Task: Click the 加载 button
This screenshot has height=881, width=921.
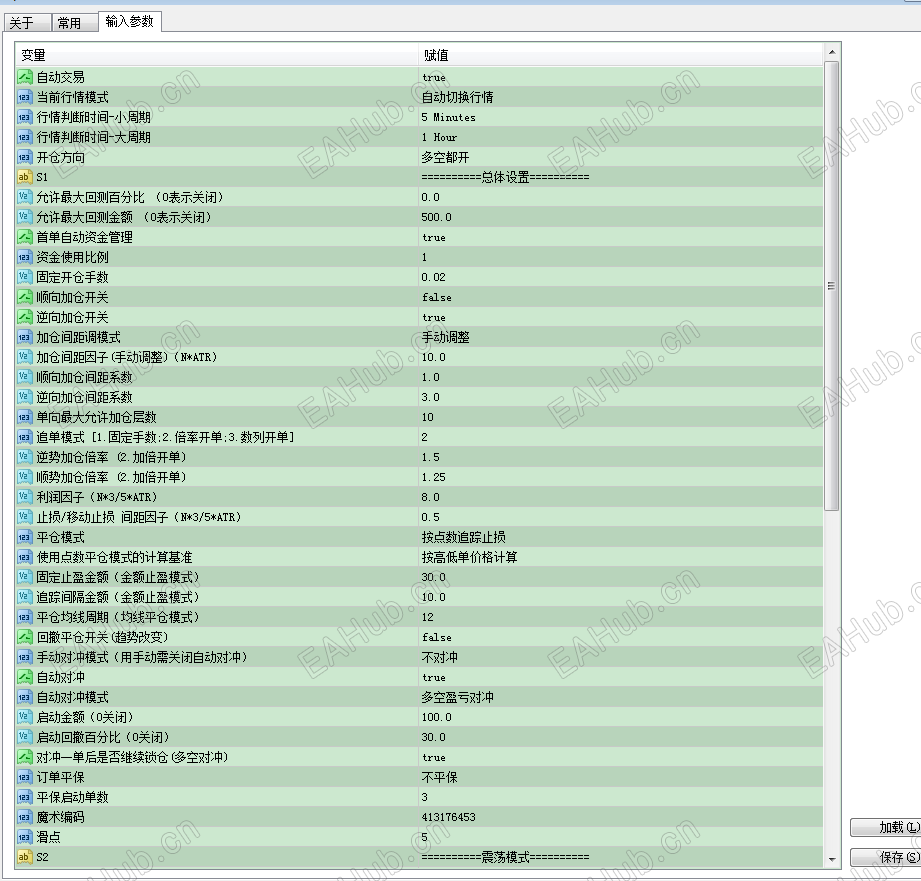Action: click(x=886, y=827)
